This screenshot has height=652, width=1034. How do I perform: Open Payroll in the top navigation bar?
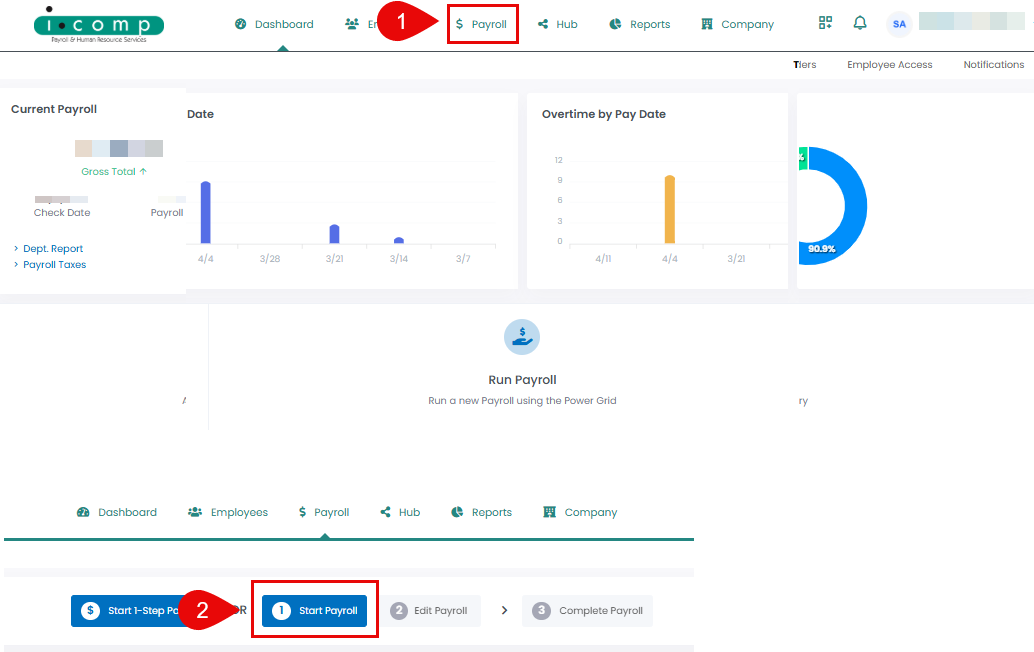[x=481, y=24]
